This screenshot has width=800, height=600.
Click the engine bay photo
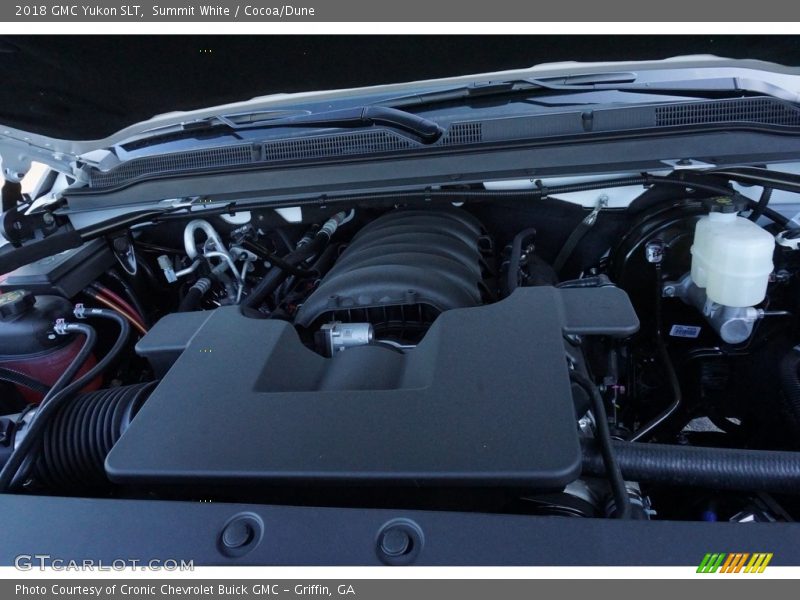click(x=400, y=300)
